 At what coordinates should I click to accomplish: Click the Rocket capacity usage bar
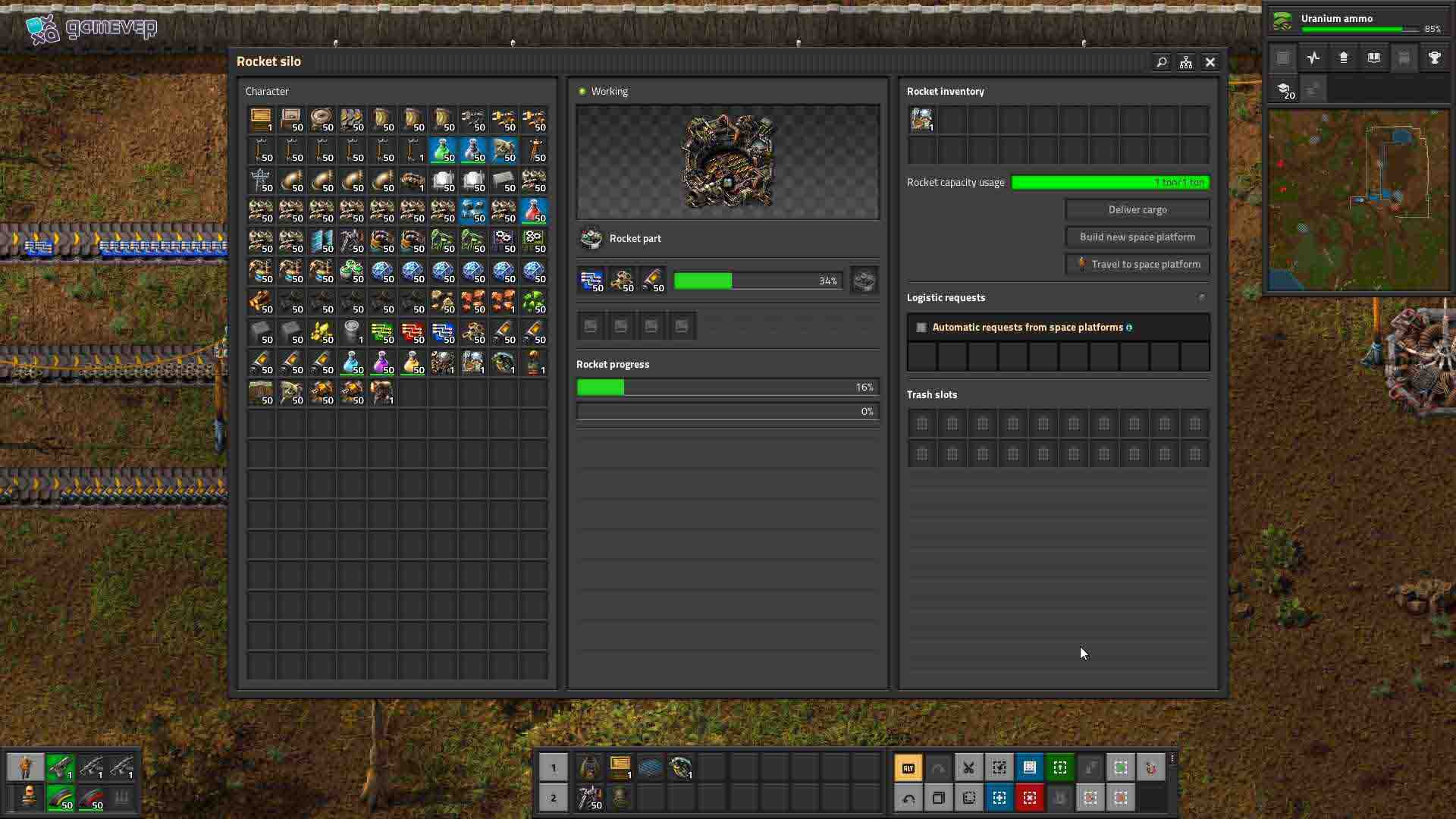(1110, 183)
